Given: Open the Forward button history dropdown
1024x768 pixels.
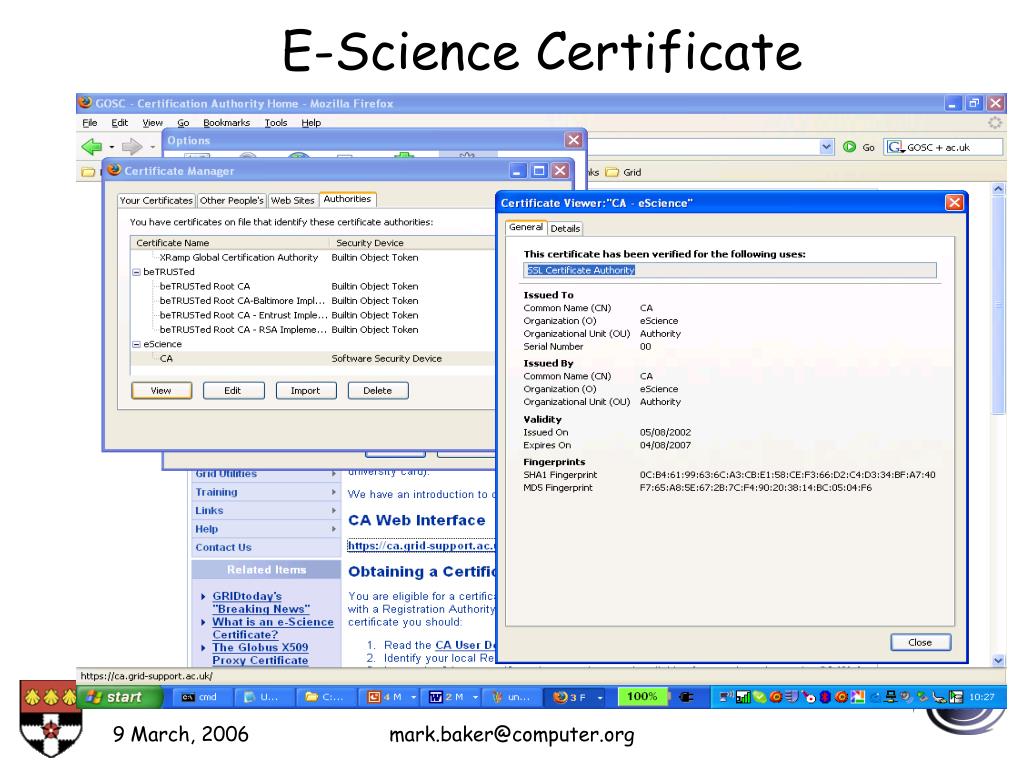Looking at the screenshot, I should (x=152, y=148).
